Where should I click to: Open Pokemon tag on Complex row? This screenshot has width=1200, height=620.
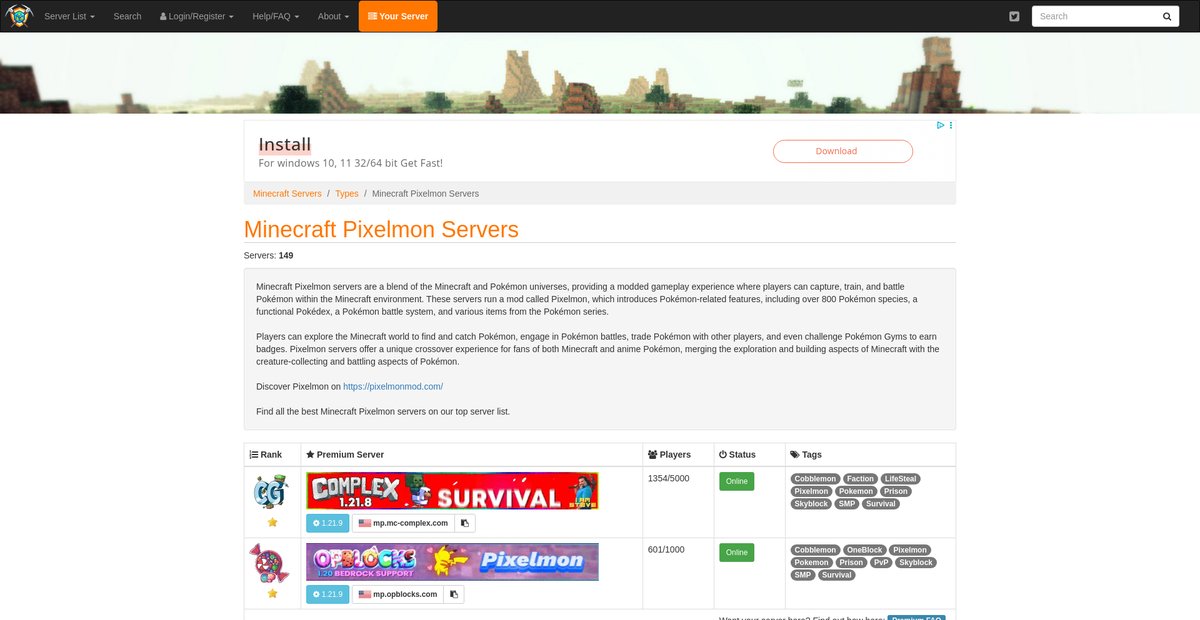856,491
